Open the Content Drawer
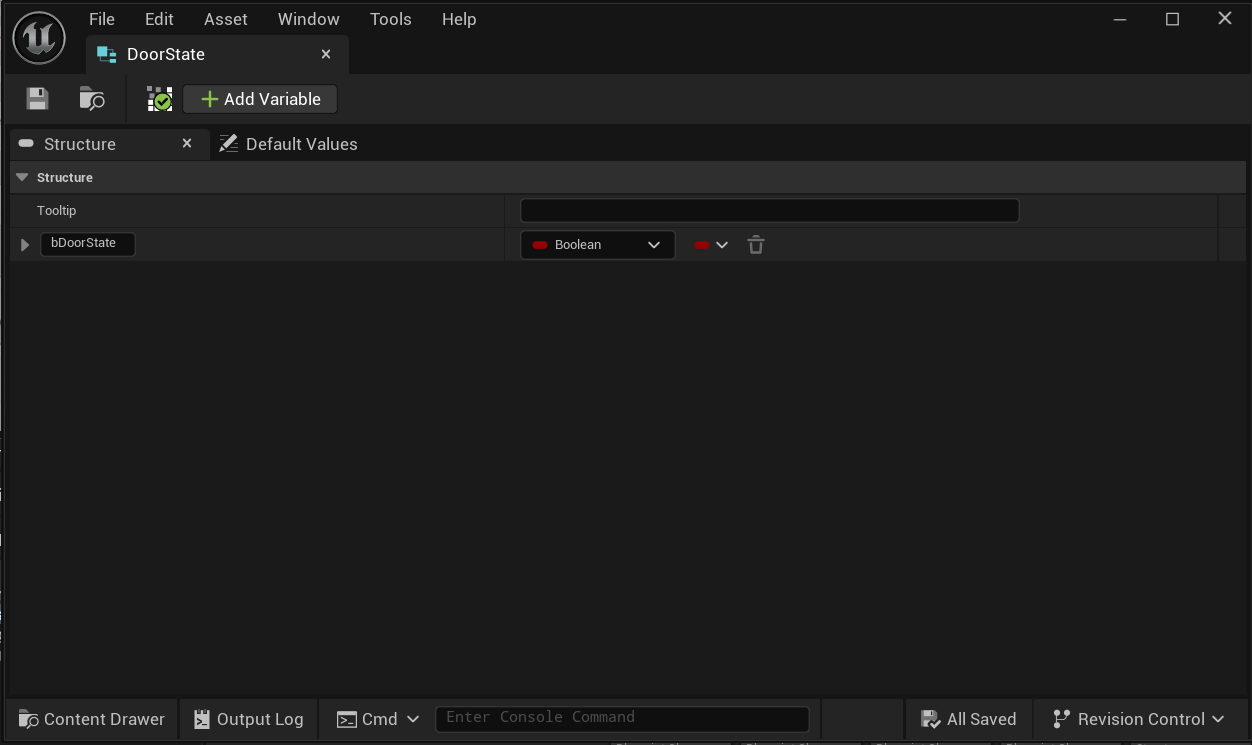 tap(92, 719)
